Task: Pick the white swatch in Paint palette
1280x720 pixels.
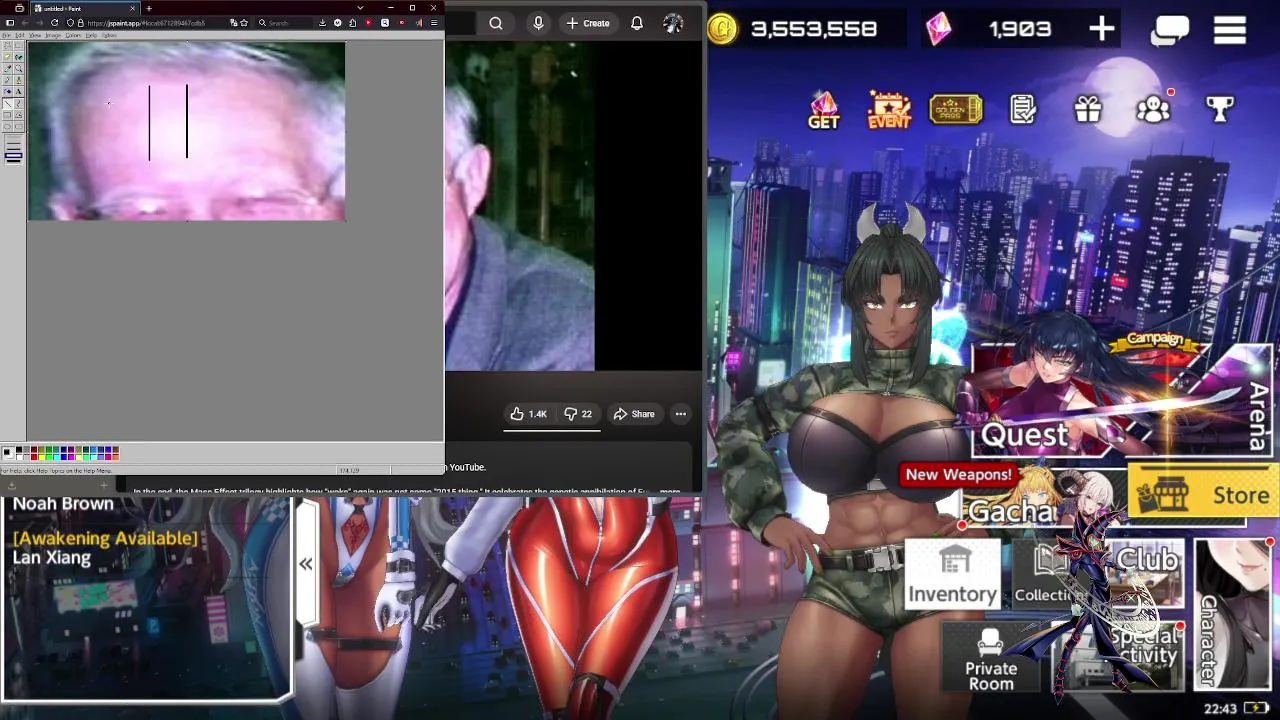Action: pyautogui.click(x=19, y=458)
